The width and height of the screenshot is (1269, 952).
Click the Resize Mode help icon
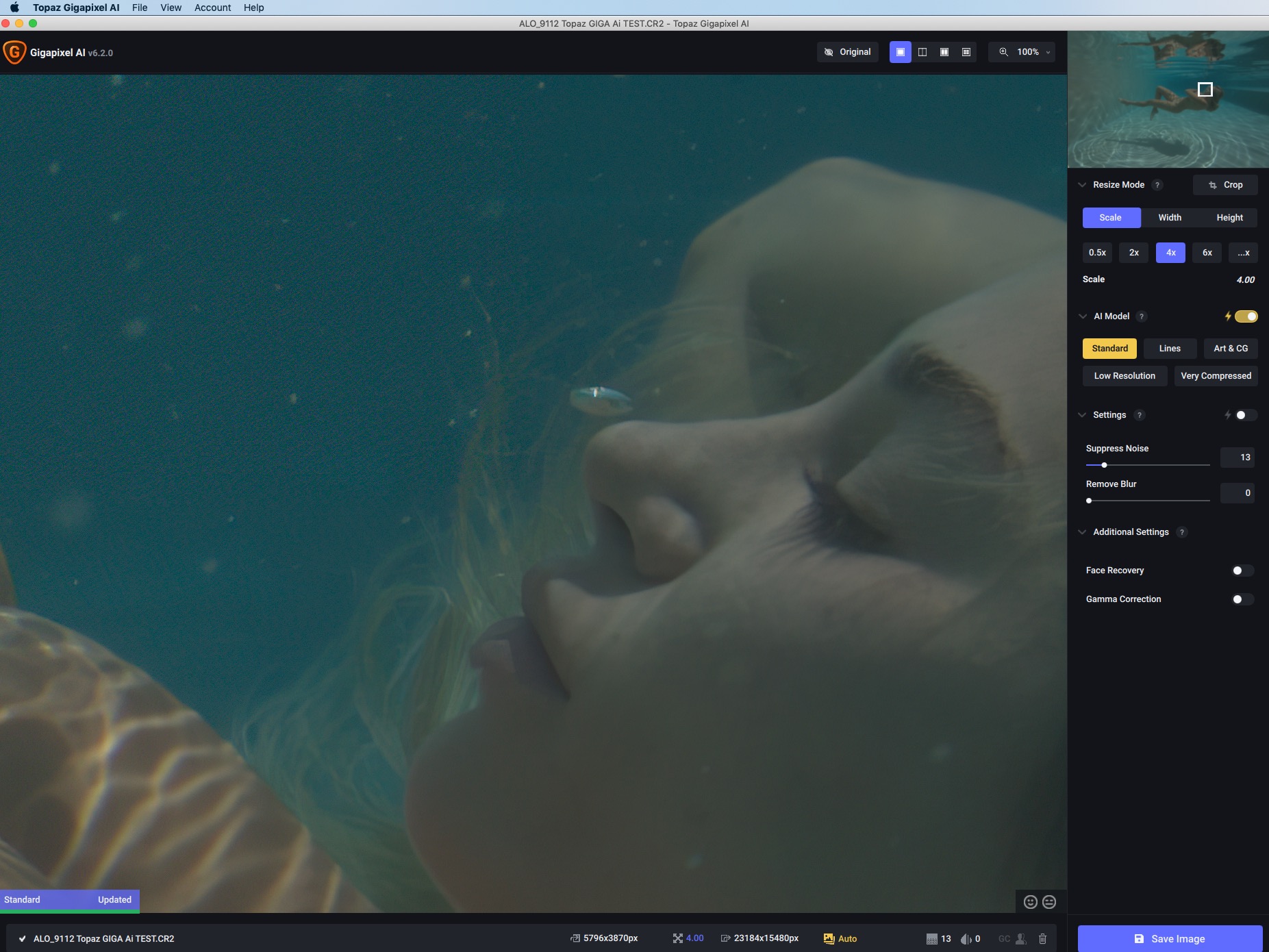coord(1157,185)
